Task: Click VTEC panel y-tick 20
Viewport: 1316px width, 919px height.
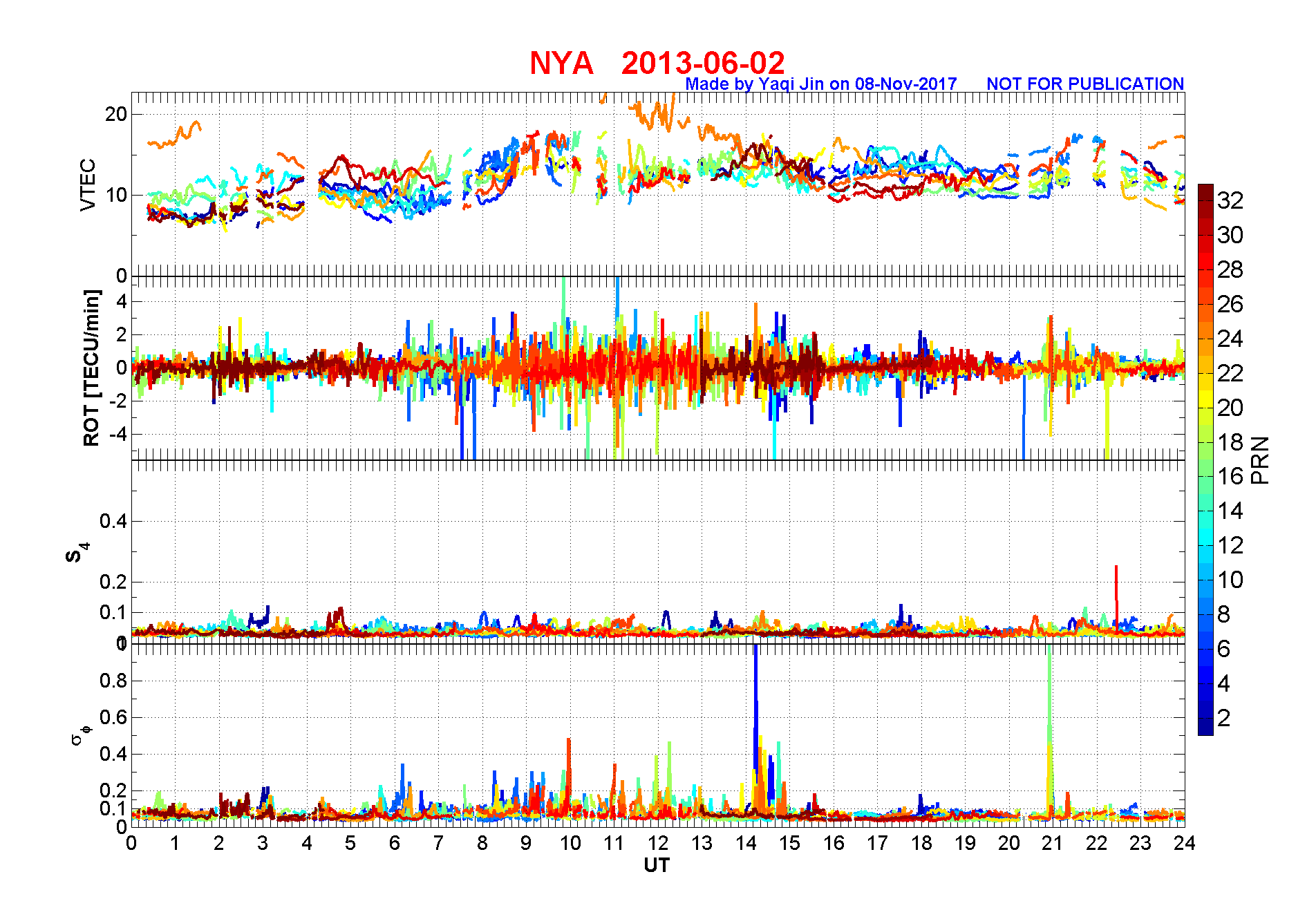Action: click(x=116, y=114)
